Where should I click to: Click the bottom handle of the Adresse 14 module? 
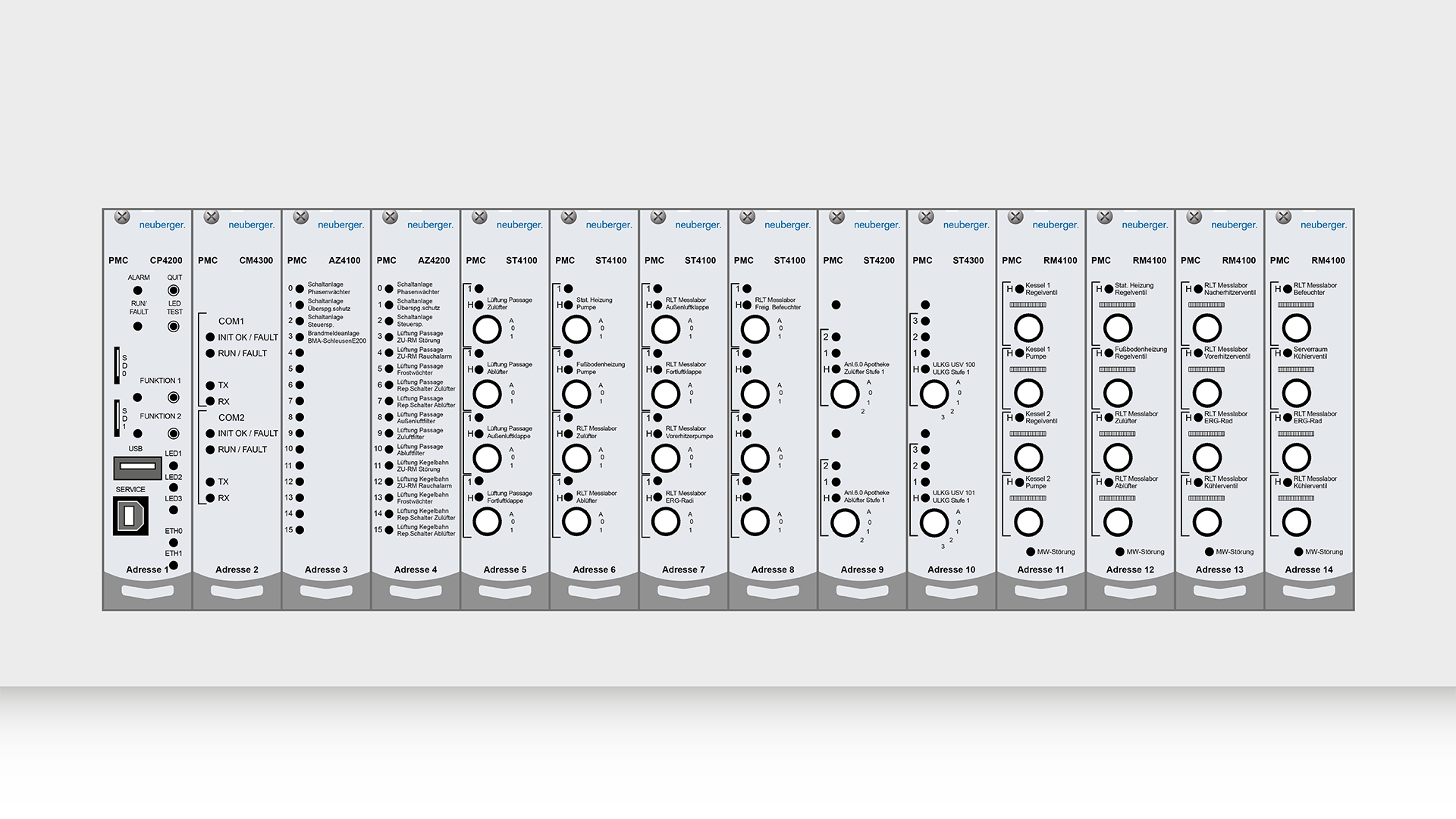pyautogui.click(x=1309, y=591)
